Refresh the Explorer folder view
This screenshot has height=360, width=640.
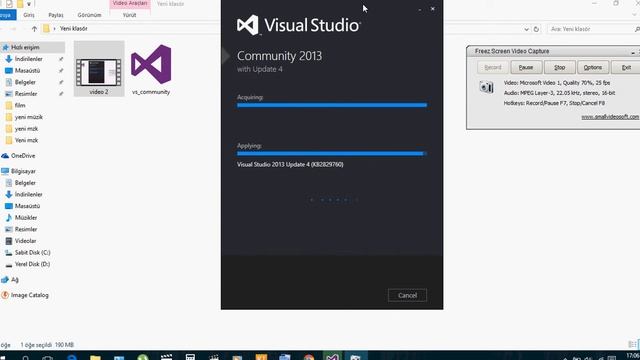536,29
